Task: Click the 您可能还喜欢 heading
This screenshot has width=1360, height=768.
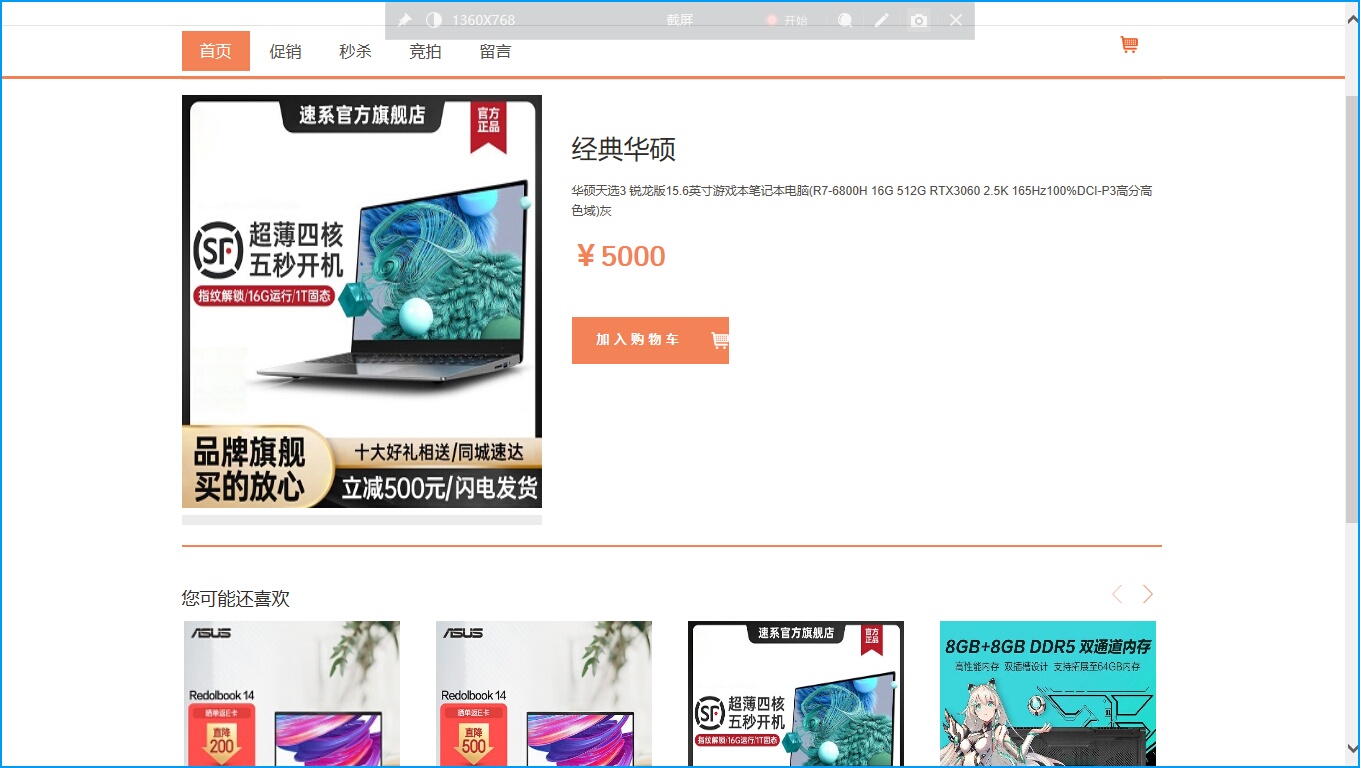Action: tap(236, 598)
